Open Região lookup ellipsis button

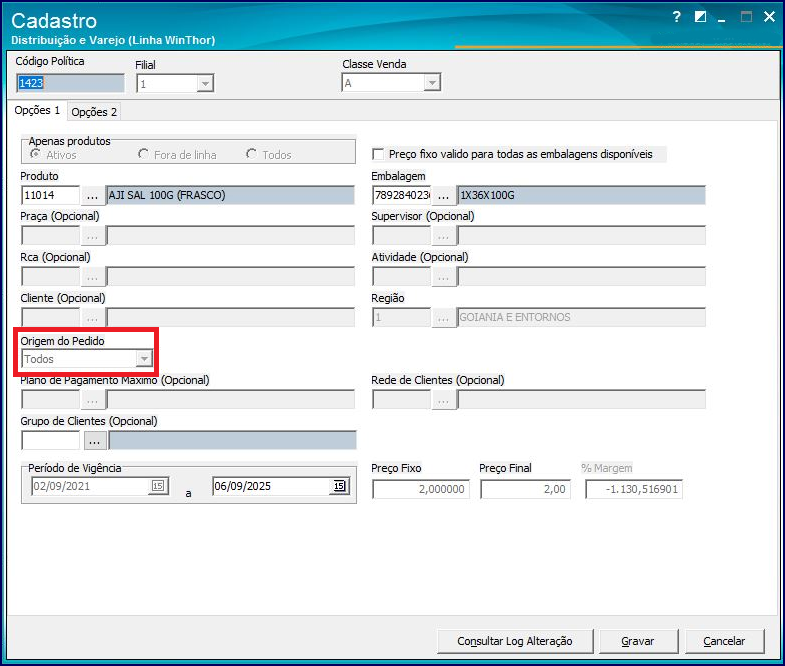444,318
